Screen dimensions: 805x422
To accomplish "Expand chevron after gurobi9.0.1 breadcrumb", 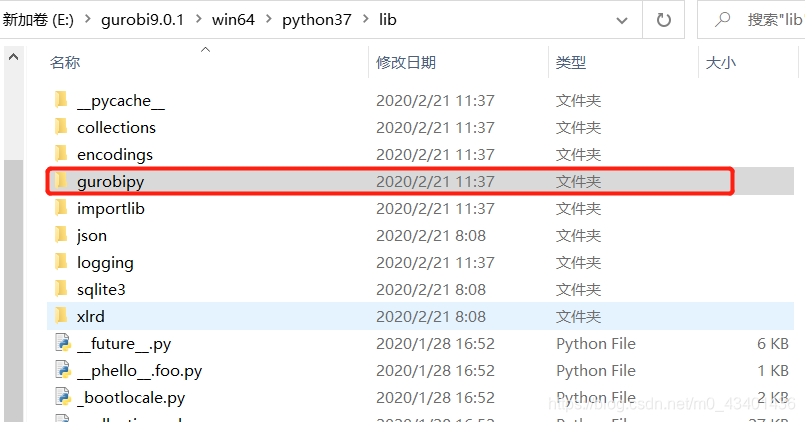I will coord(198,20).
